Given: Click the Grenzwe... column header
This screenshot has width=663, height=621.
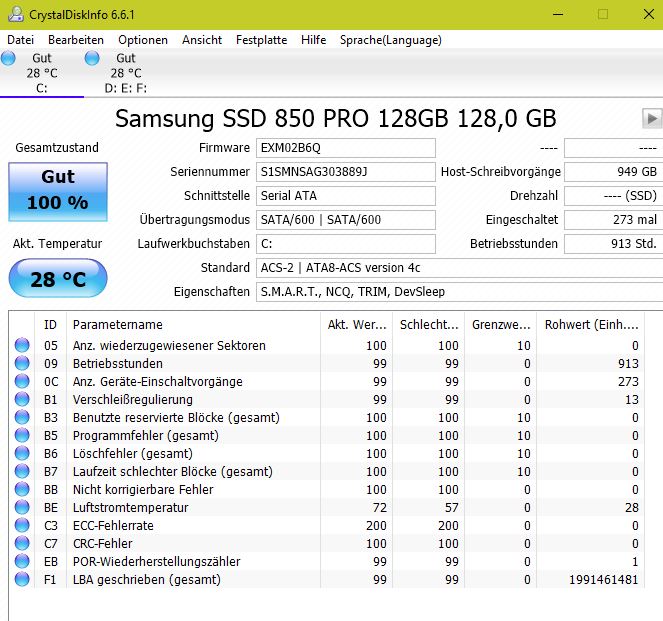Looking at the screenshot, I should (x=501, y=325).
